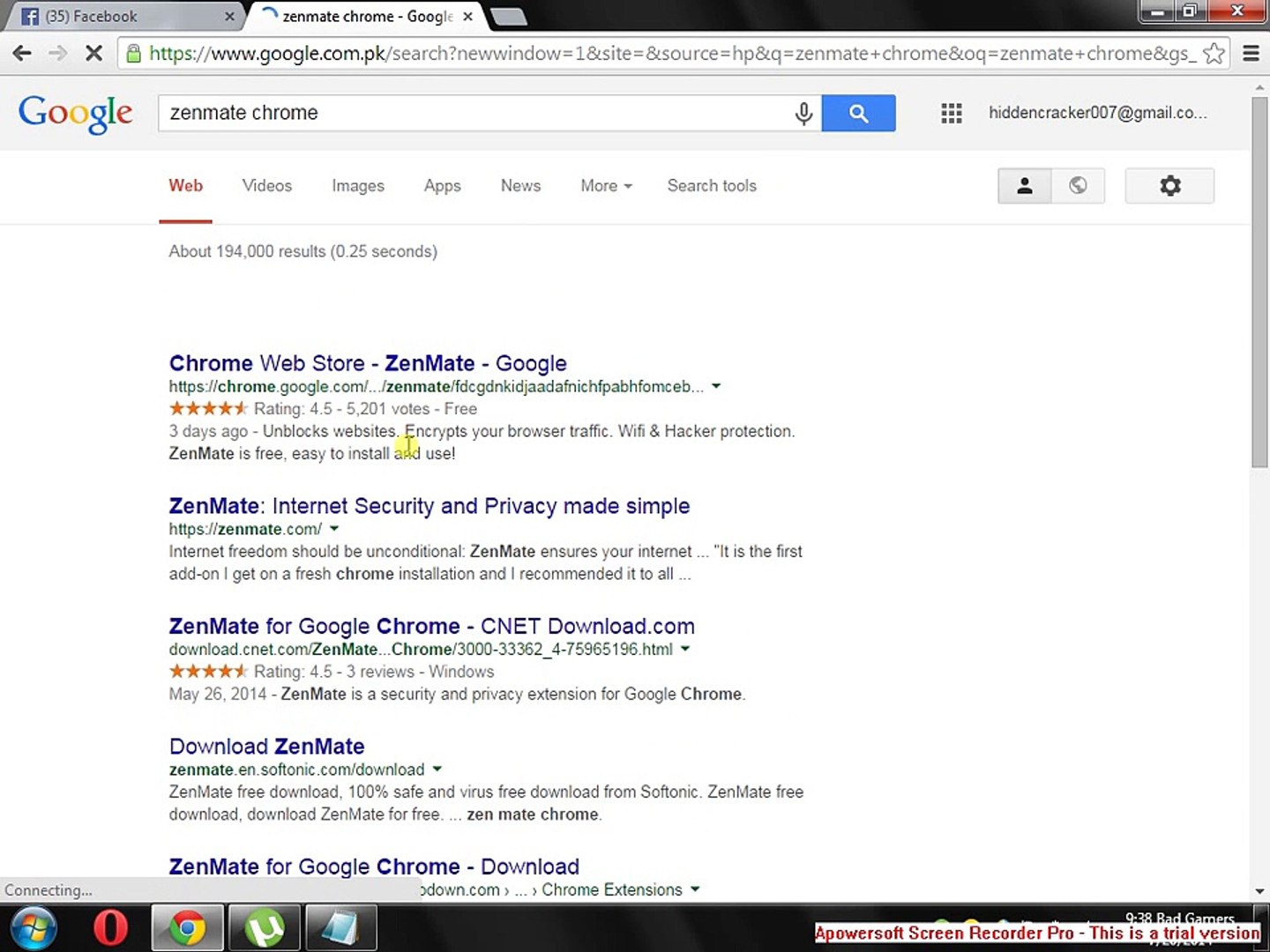Expand arrow next to Chrome Extensions breadcrumb
Viewport: 1270px width, 952px height.
(x=695, y=889)
